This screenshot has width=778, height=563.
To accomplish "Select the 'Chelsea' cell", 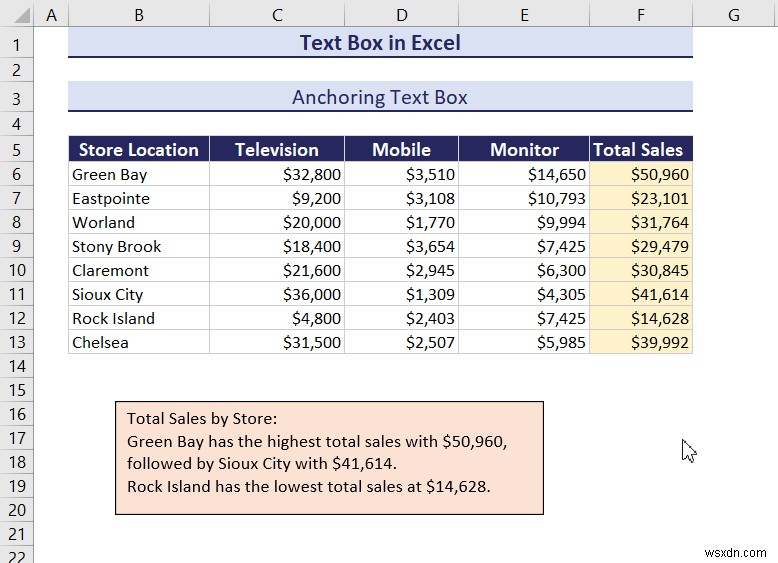I will click(x=139, y=342).
